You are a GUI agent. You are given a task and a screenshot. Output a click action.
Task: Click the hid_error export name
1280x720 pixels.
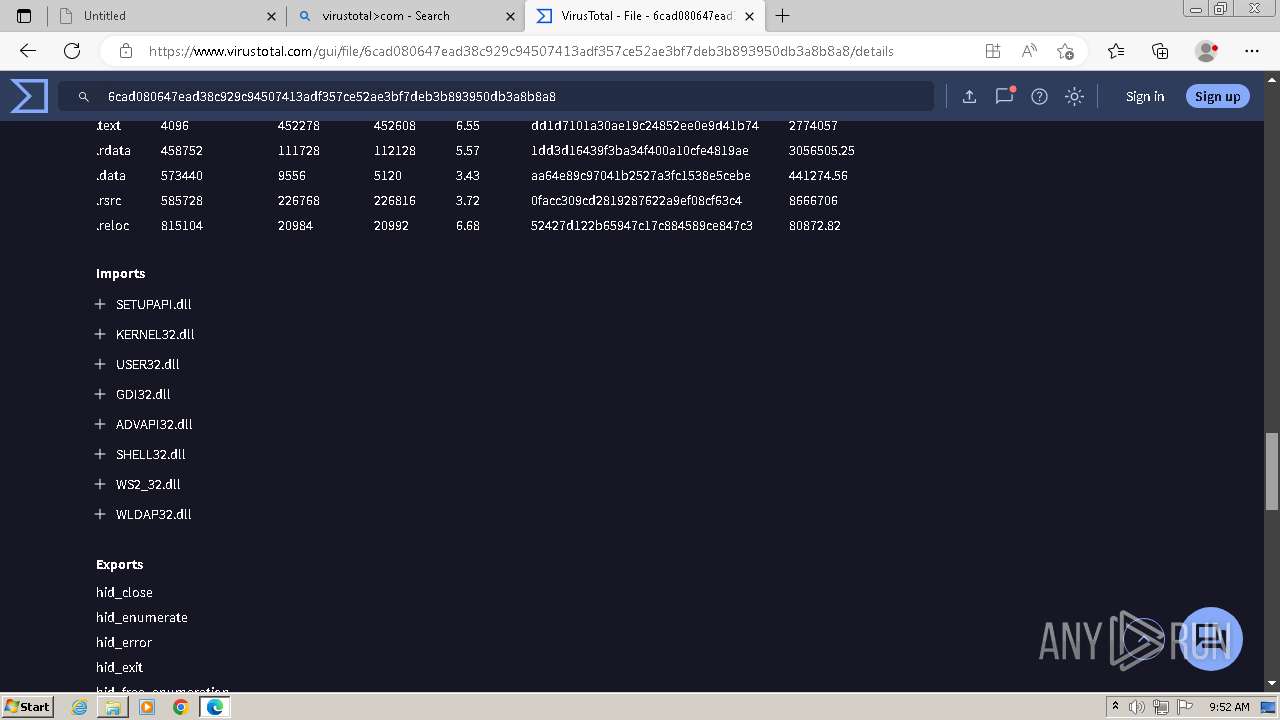(x=124, y=642)
